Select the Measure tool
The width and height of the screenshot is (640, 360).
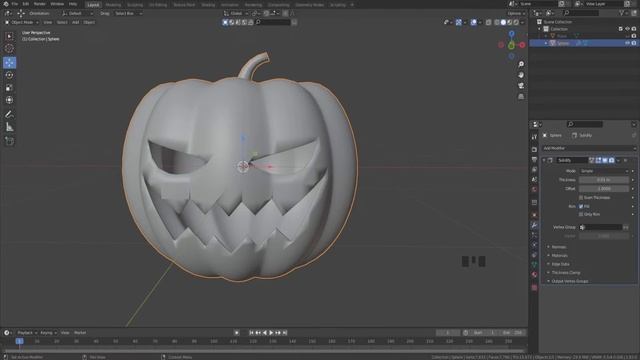pyautogui.click(x=9, y=127)
